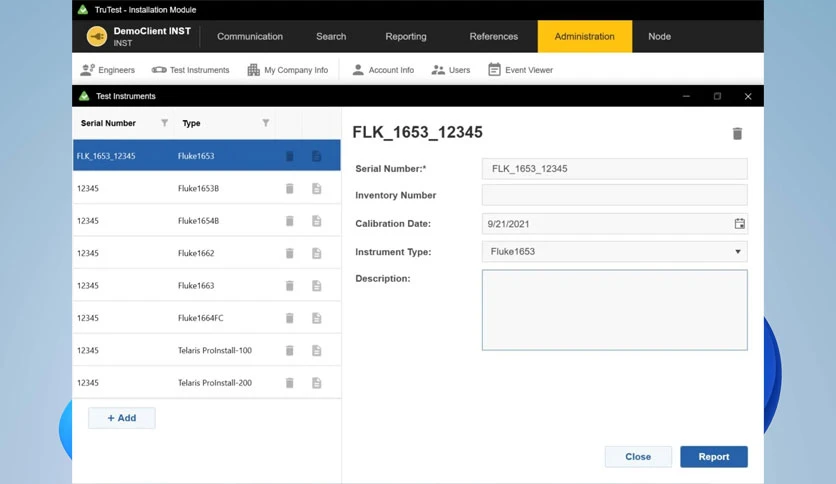Switch to the Reporting tab

tap(406, 36)
